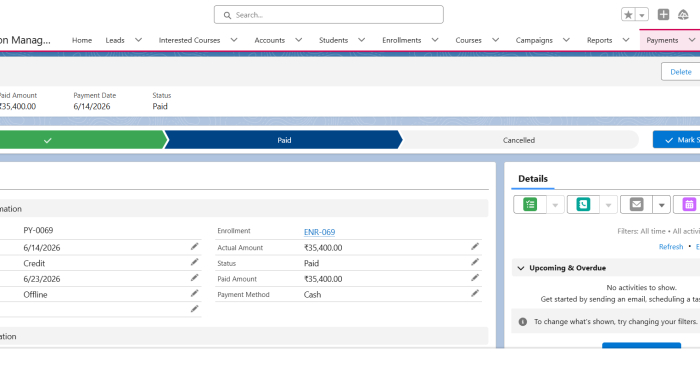Open the Favorites star icon
700x370 pixels.
628,15
